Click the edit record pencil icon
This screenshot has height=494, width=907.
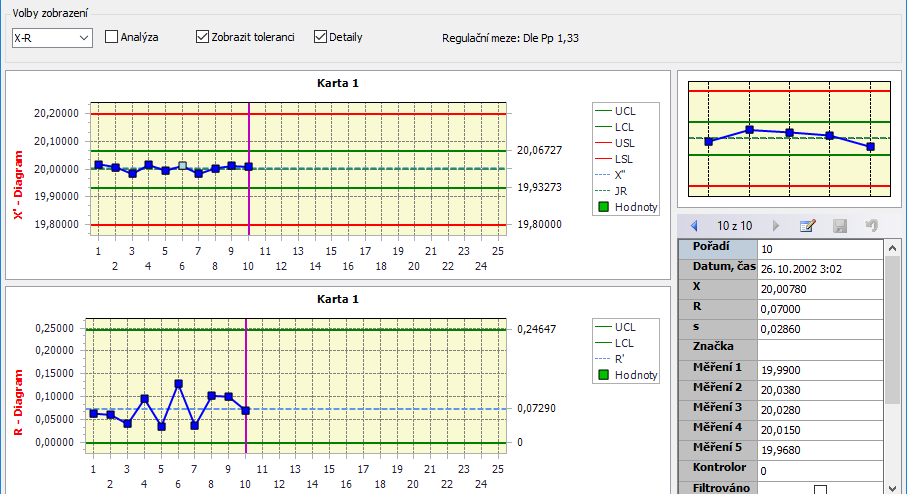pos(808,226)
